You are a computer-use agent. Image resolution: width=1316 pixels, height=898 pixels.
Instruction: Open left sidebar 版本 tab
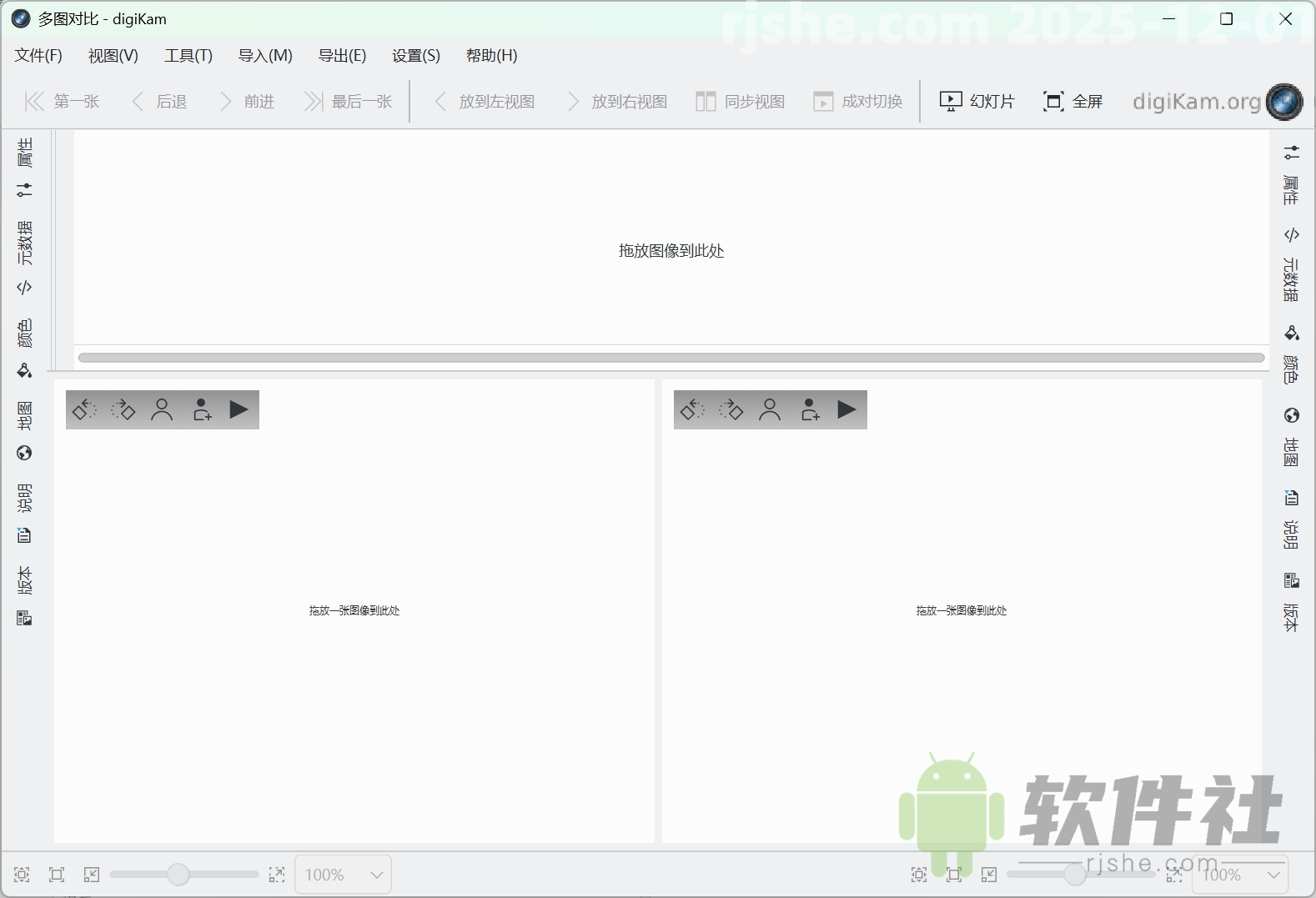(x=25, y=596)
